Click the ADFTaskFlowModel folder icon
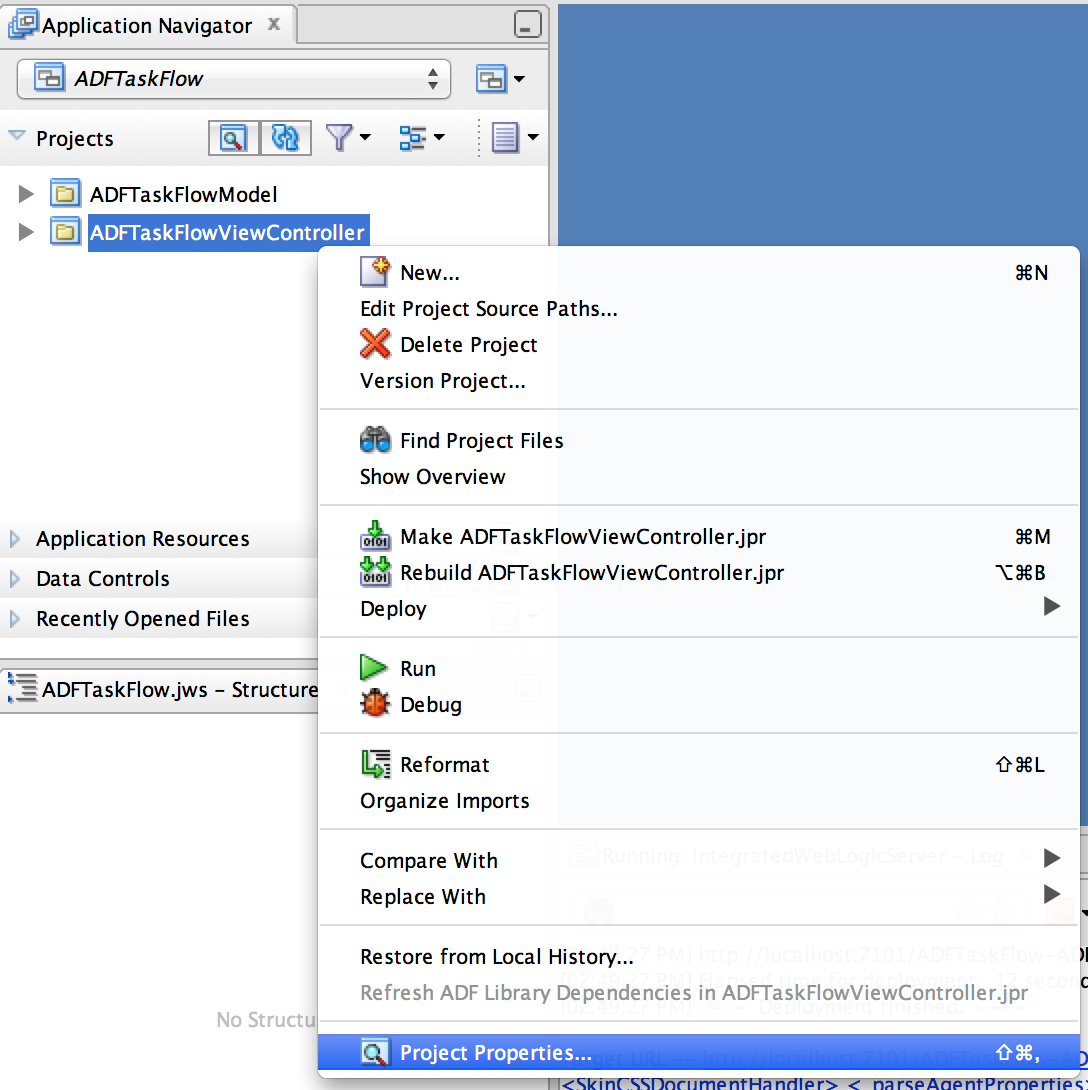 (65, 194)
